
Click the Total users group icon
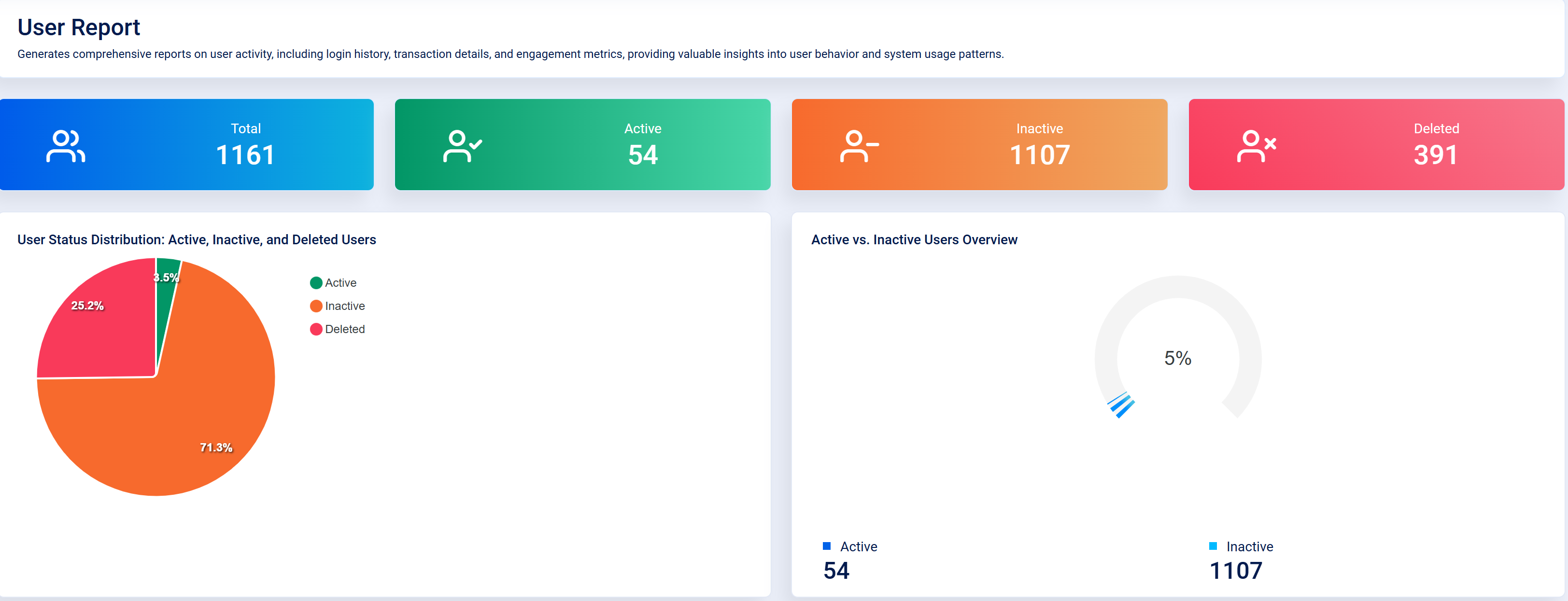tap(65, 145)
